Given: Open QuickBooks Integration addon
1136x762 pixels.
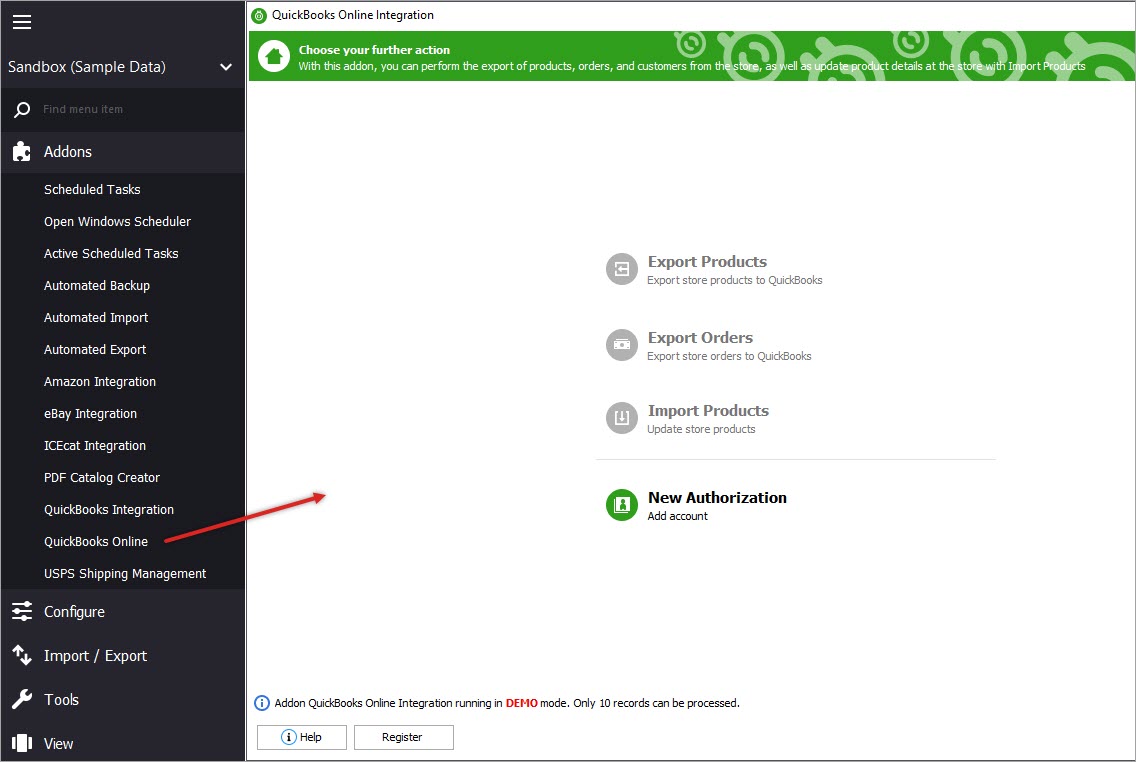Looking at the screenshot, I should tap(109, 509).
